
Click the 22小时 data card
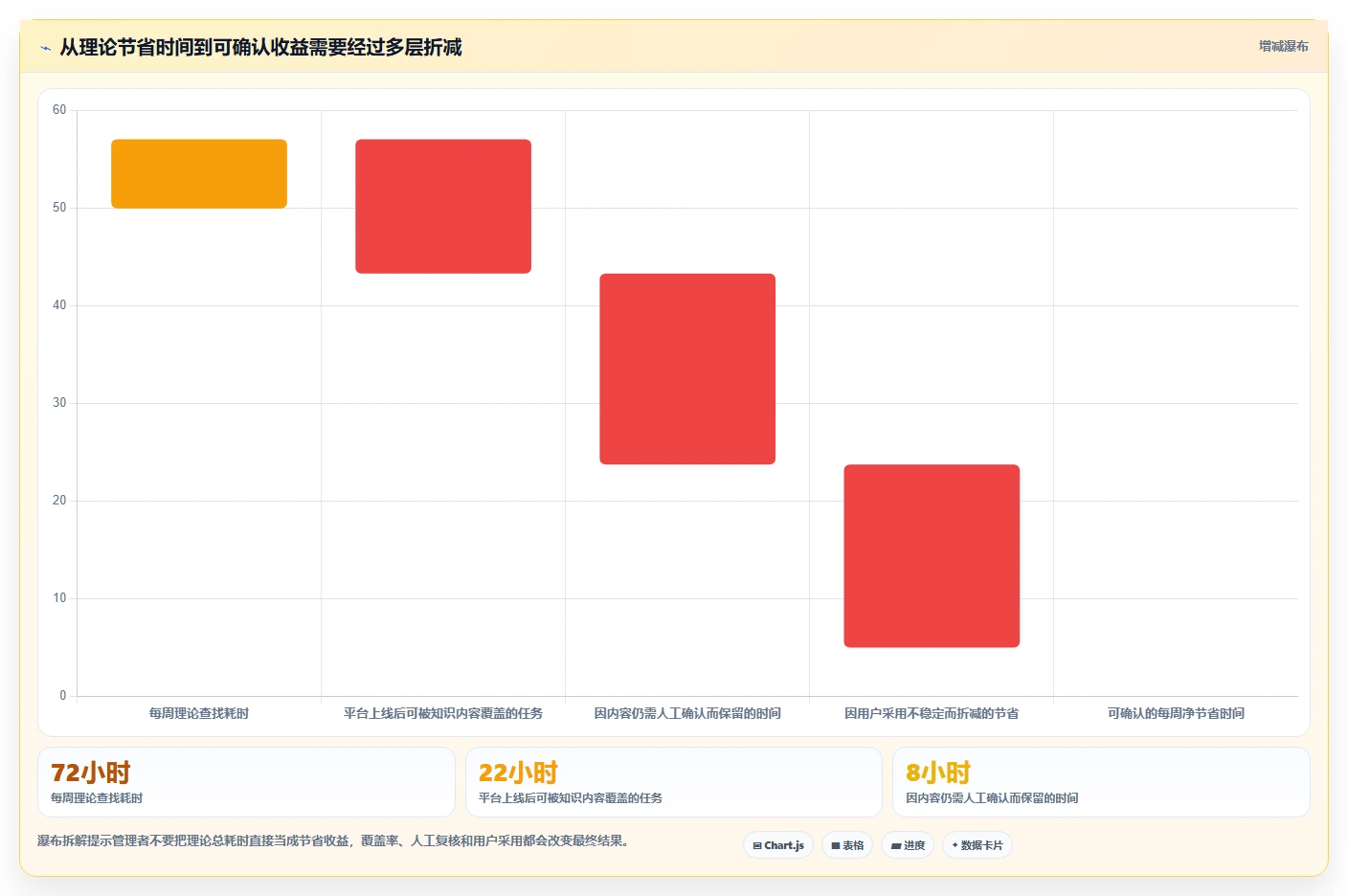673,782
